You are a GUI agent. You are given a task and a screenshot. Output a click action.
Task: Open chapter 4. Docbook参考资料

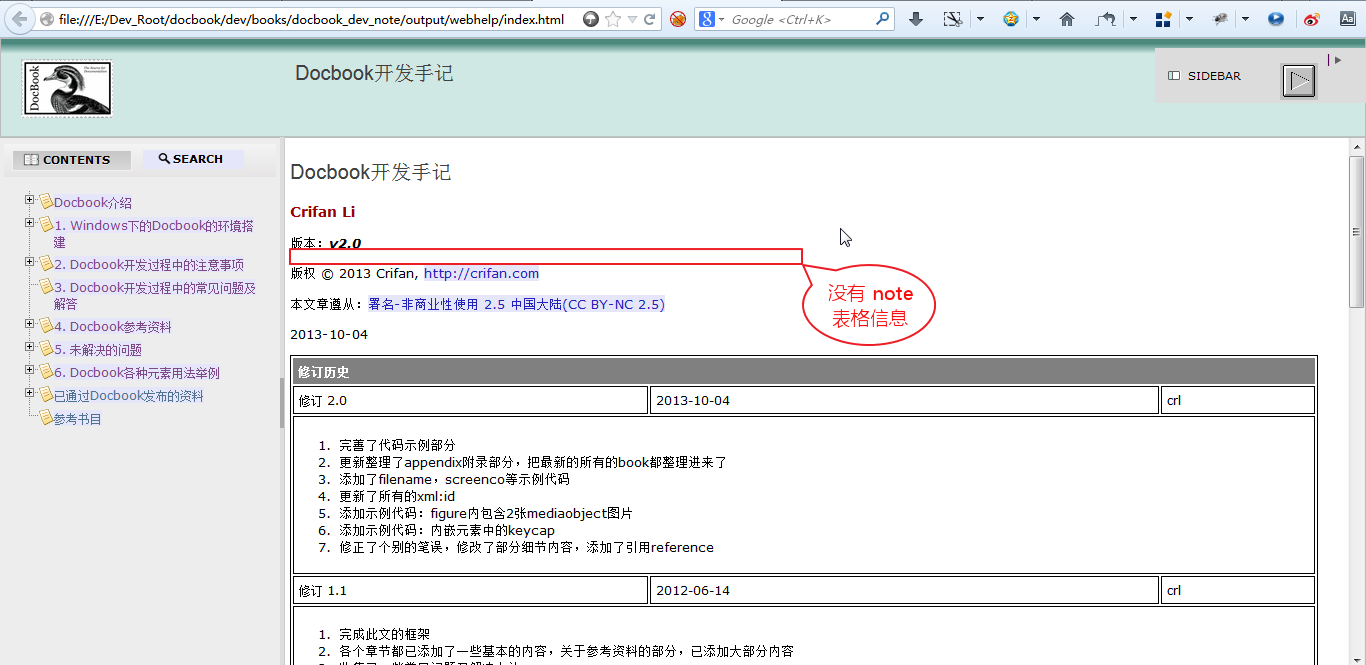point(113,327)
